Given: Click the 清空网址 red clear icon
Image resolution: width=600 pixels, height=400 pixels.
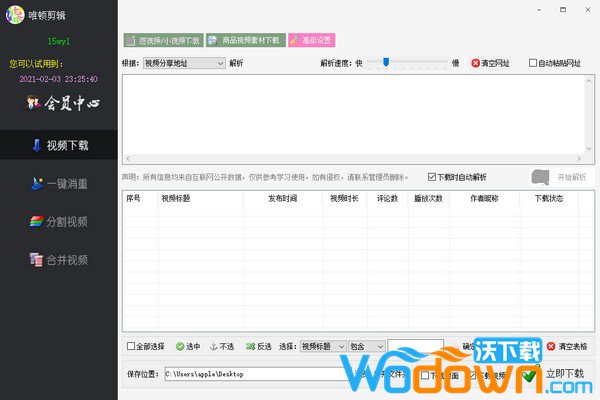Looking at the screenshot, I should pos(476,63).
